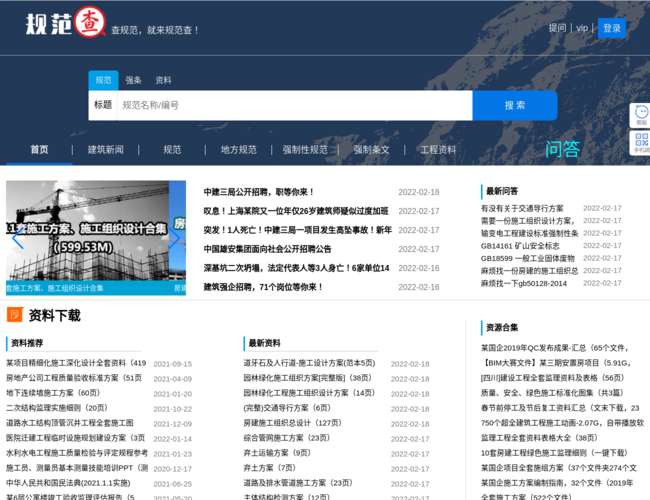Open question 麻烦找一下gb50128-2014
This screenshot has height=500, width=650.
(x=524, y=284)
